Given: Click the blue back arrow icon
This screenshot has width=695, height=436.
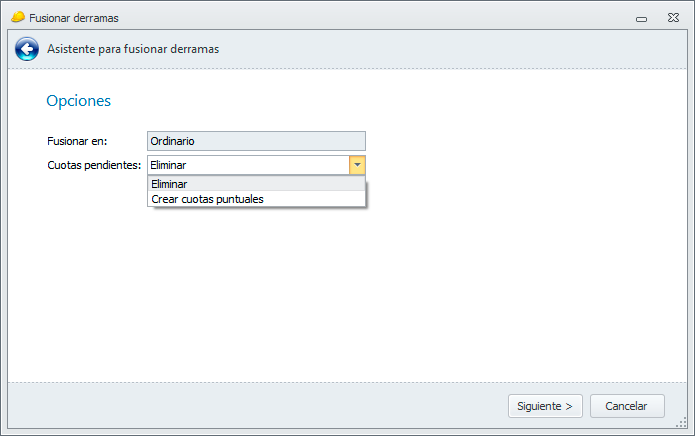Looking at the screenshot, I should (27, 49).
